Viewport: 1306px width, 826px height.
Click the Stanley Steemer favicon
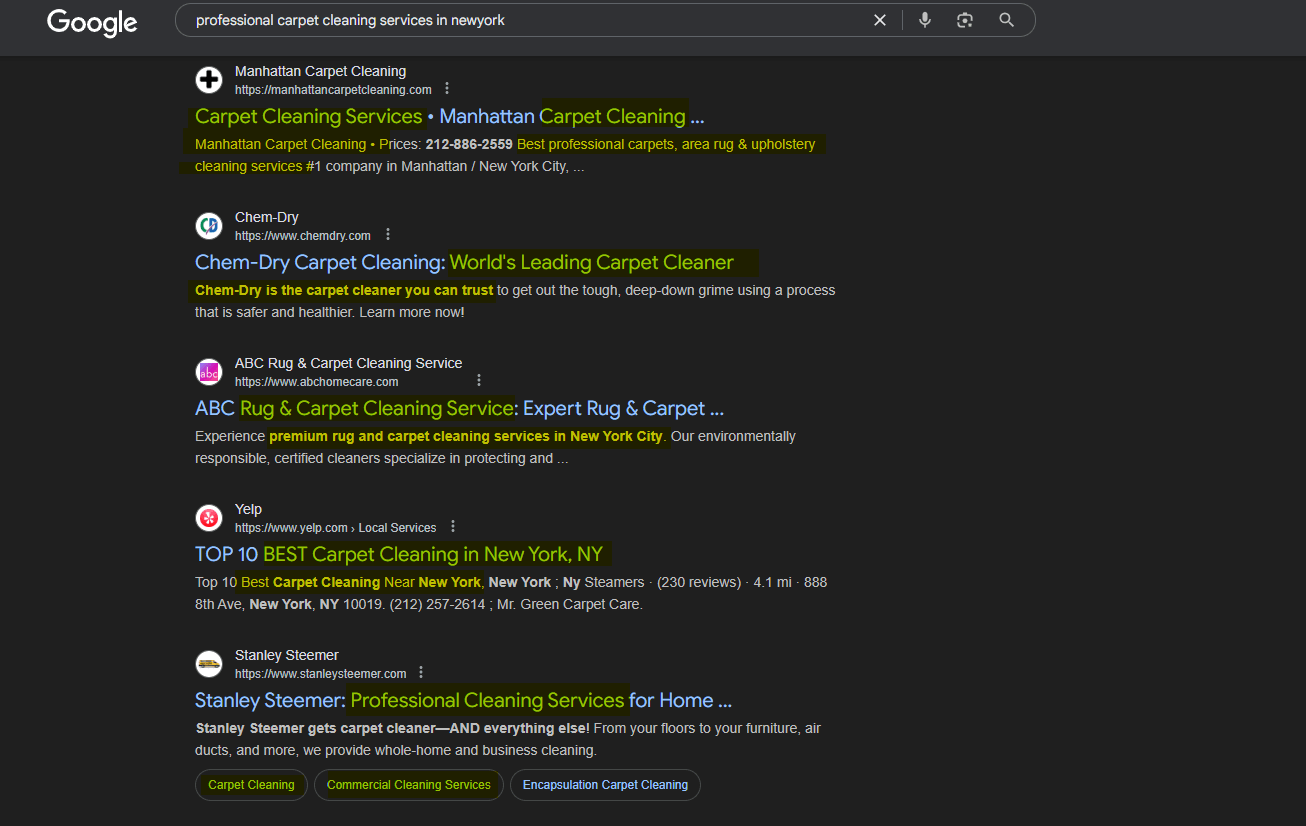tap(209, 664)
